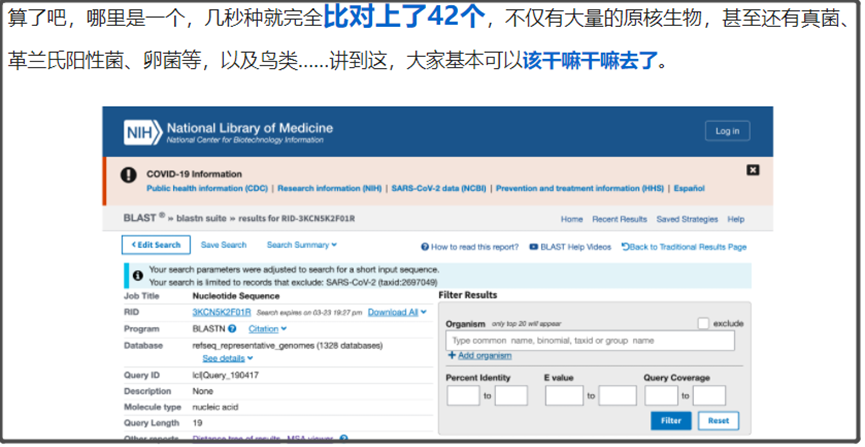Open the Help menu item
The image size is (865, 447).
point(735,219)
